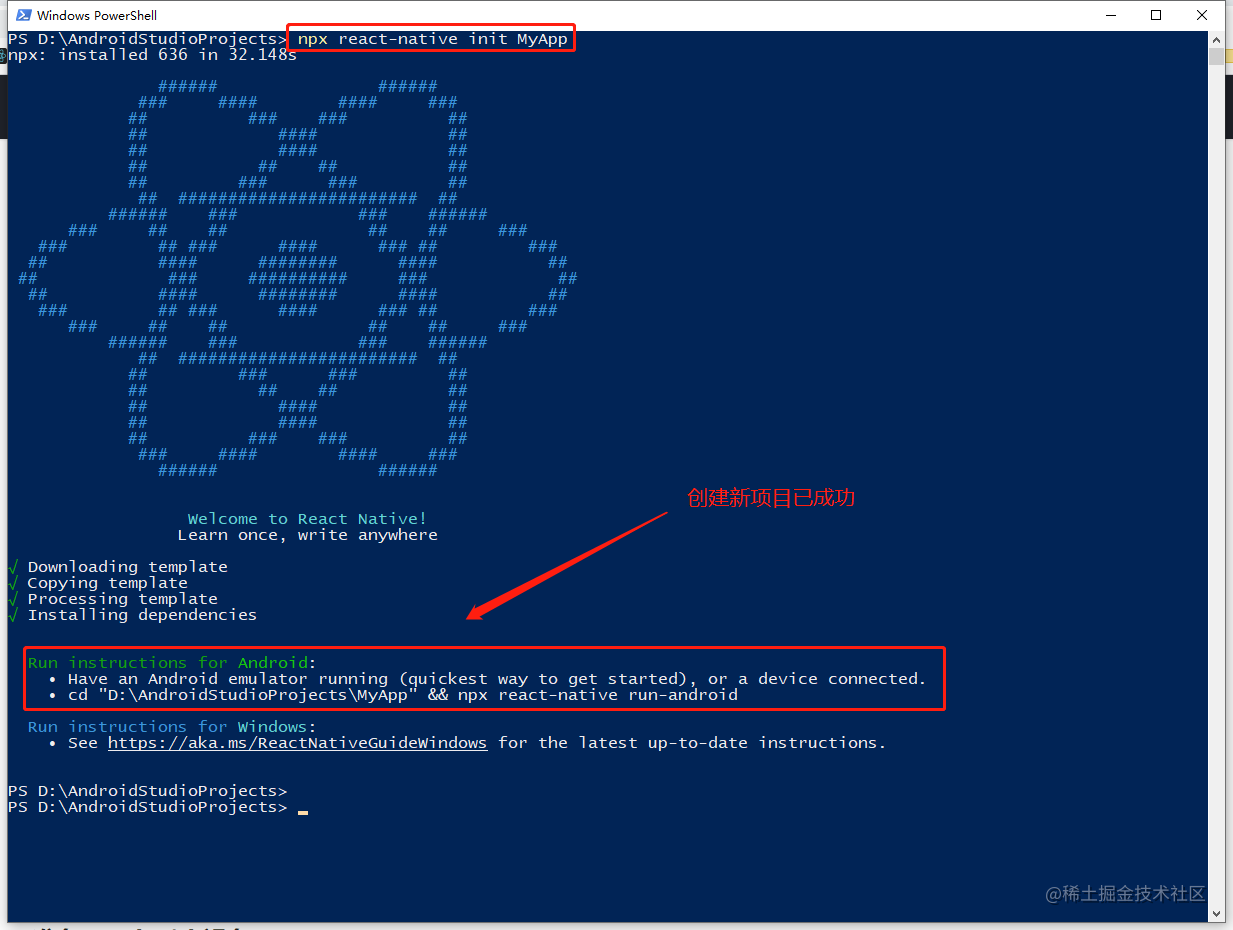Maximize the Windows PowerShell window

pos(1156,15)
